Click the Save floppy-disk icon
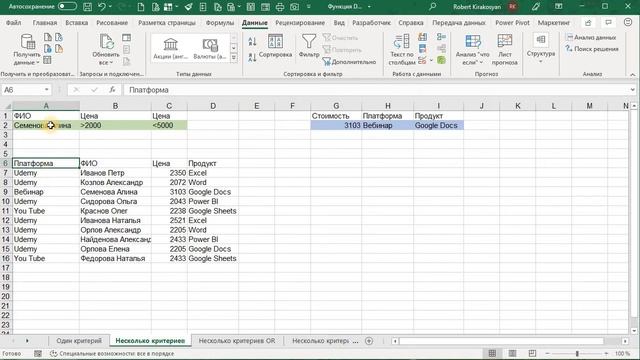The width and height of the screenshot is (640, 360). [x=87, y=7]
